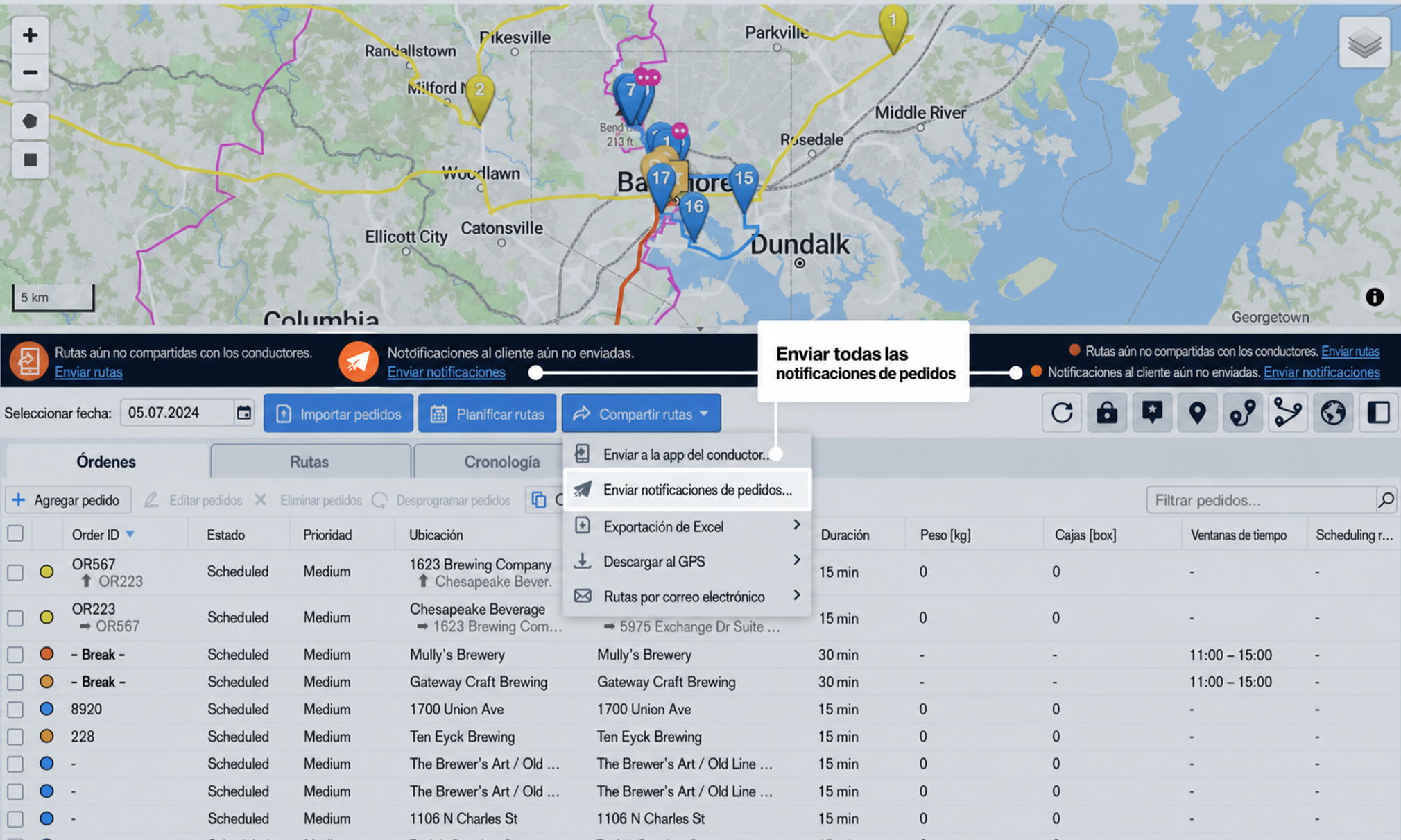Check the OR223 order row checkbox

[15, 617]
